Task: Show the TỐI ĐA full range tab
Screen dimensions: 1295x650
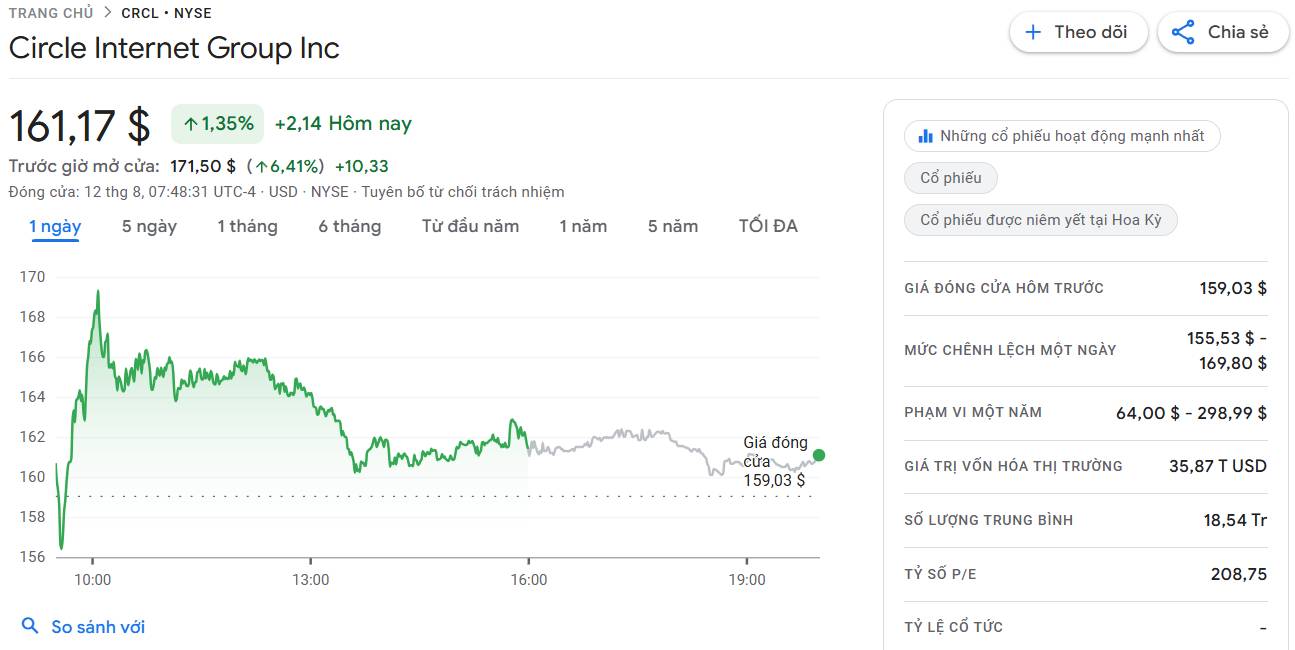Action: pos(768,226)
